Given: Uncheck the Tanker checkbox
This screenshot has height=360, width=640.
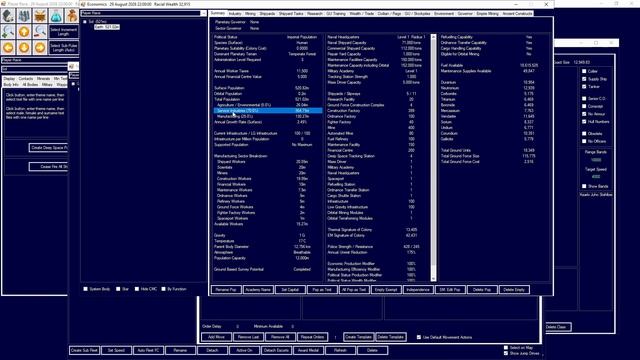Looking at the screenshot, I should coord(584,87).
